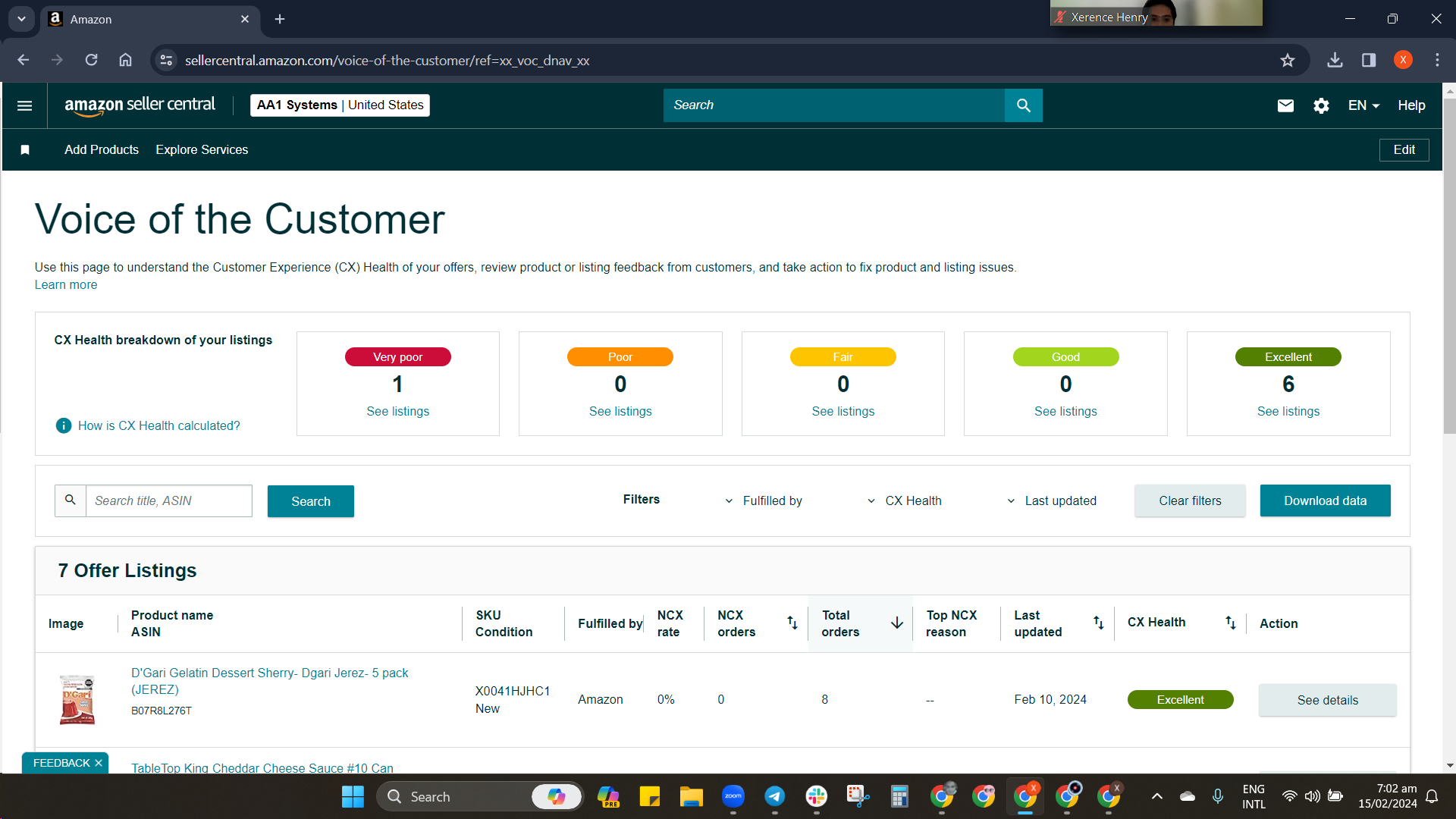Image resolution: width=1456 pixels, height=819 pixels.
Task: Click the info icon beside CX Health calculated
Action: [64, 425]
